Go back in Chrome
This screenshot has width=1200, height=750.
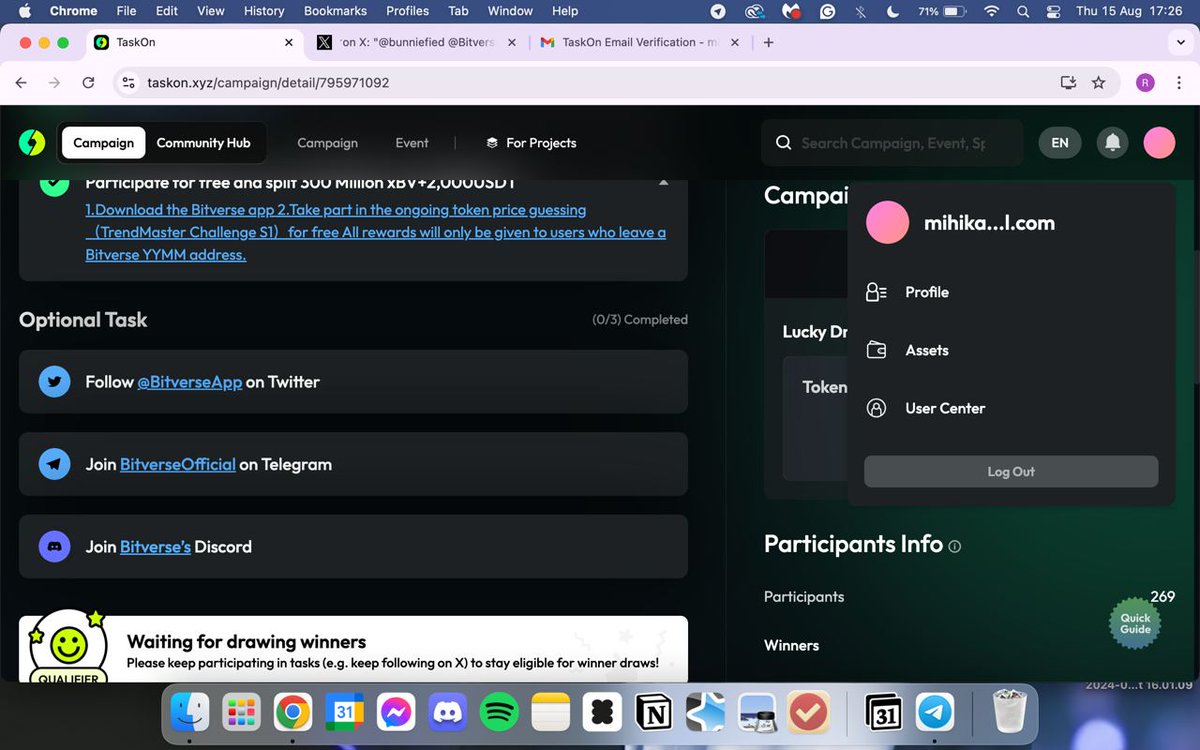(21, 83)
